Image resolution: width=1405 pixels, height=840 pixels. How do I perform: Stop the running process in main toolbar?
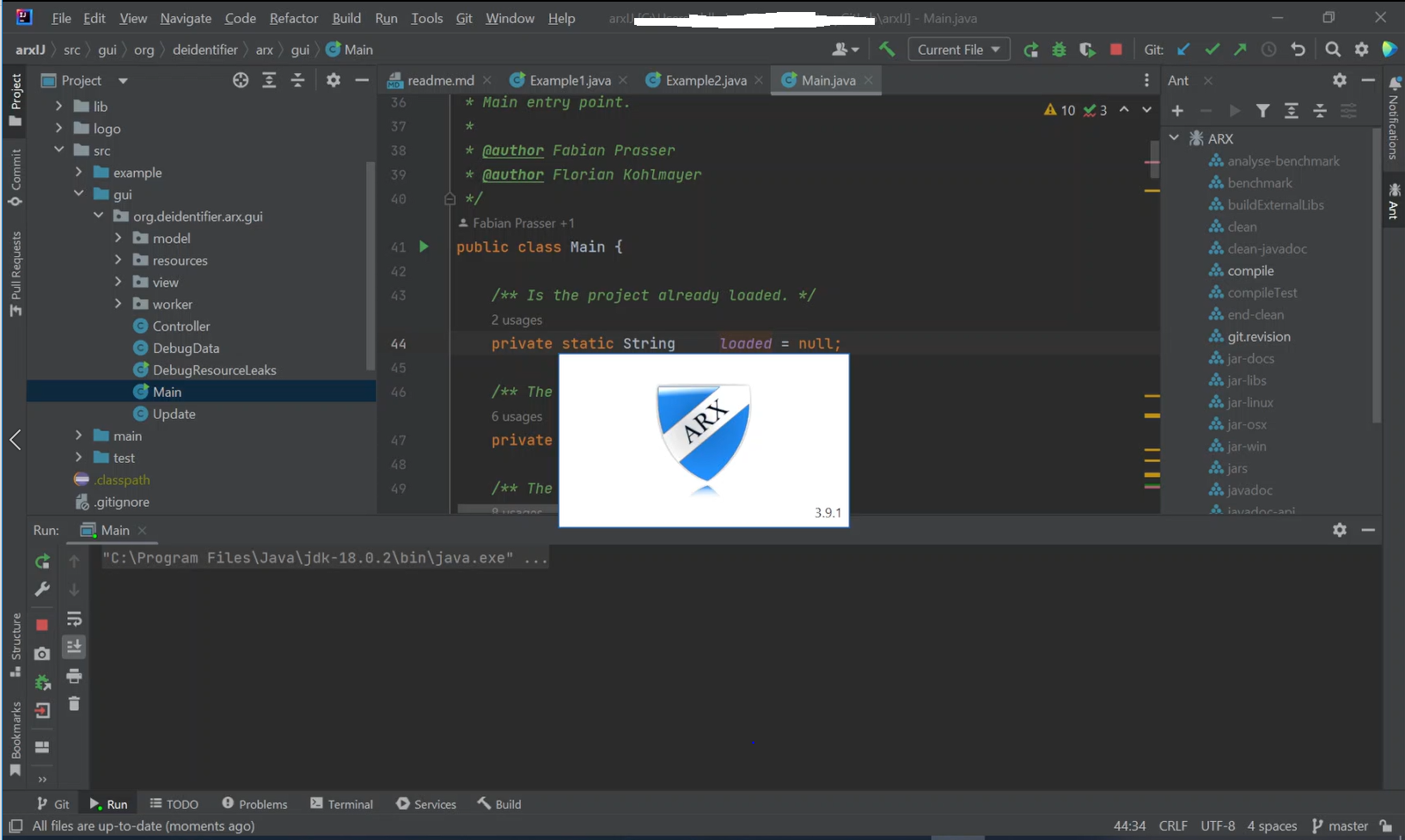click(1116, 50)
